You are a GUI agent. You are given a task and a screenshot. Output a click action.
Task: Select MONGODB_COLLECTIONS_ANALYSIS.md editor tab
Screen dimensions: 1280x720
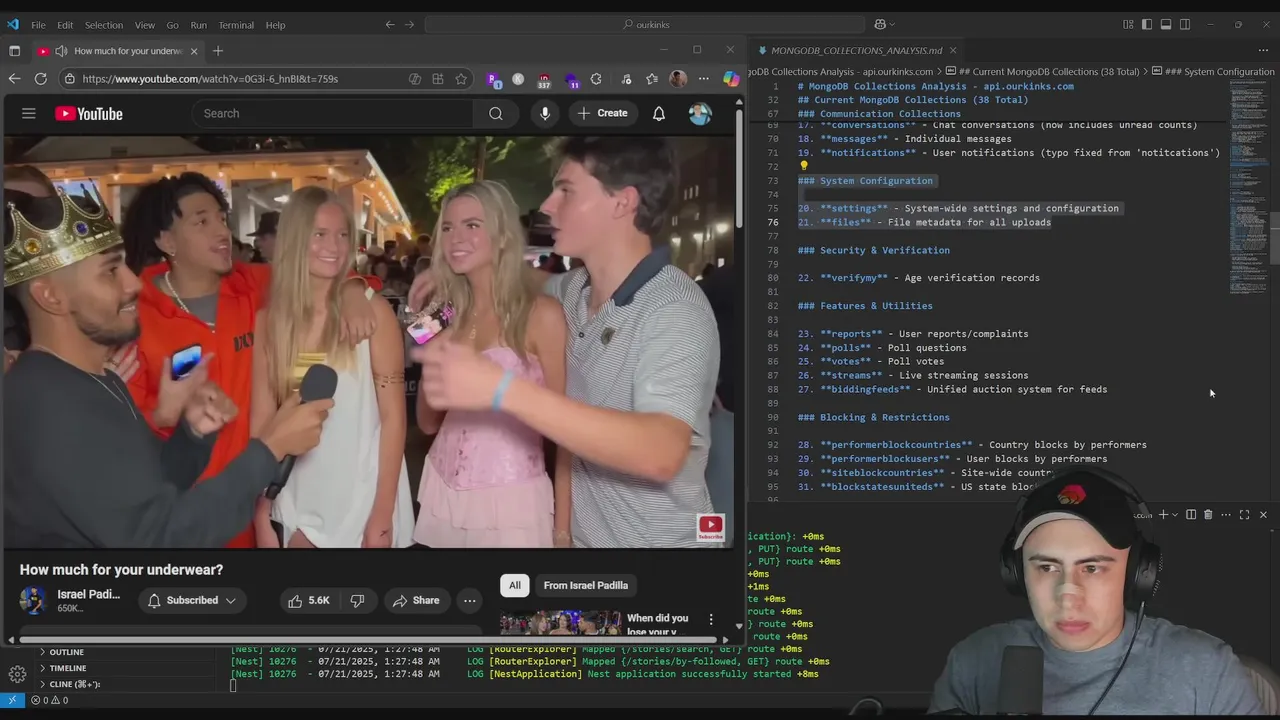coord(856,50)
